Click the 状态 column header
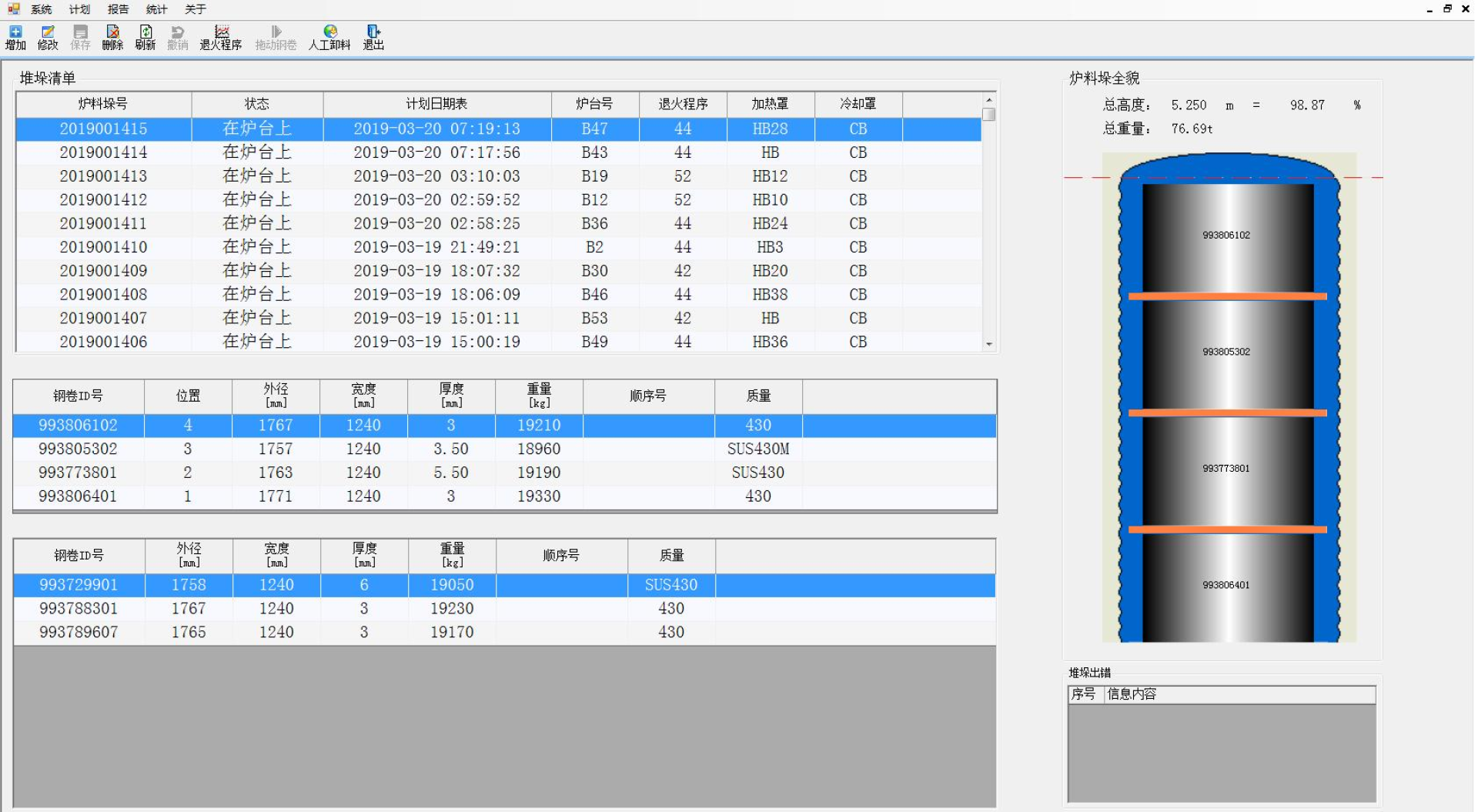This screenshot has width=1478, height=812. (257, 104)
